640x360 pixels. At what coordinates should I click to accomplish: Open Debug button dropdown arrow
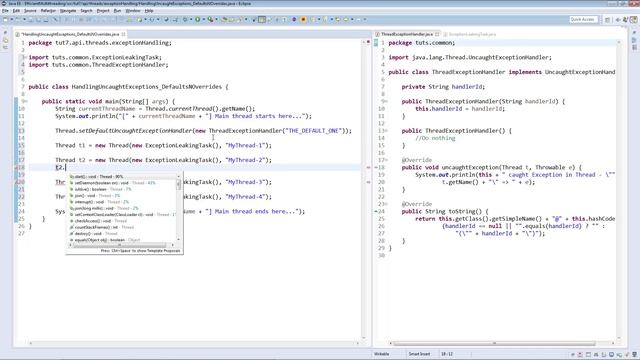click(x=191, y=19)
